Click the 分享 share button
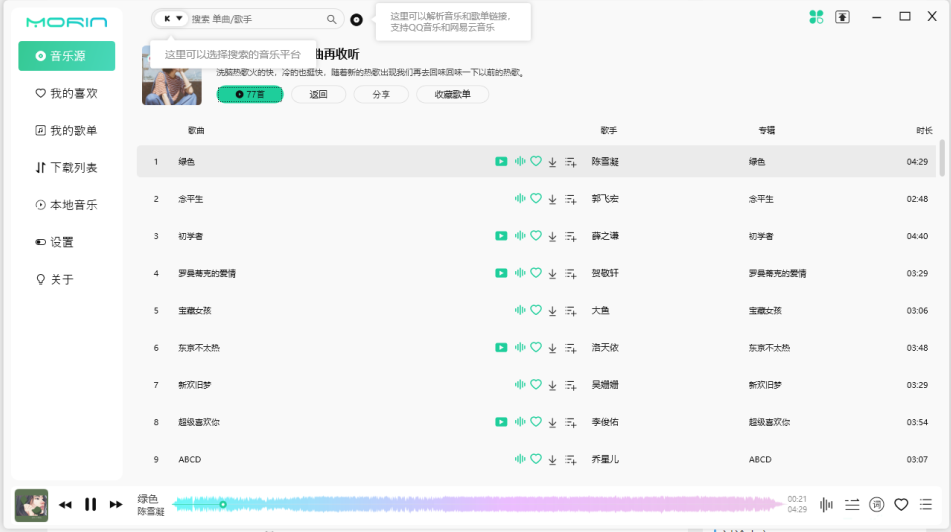Viewport: 951px width, 532px height. (x=381, y=95)
